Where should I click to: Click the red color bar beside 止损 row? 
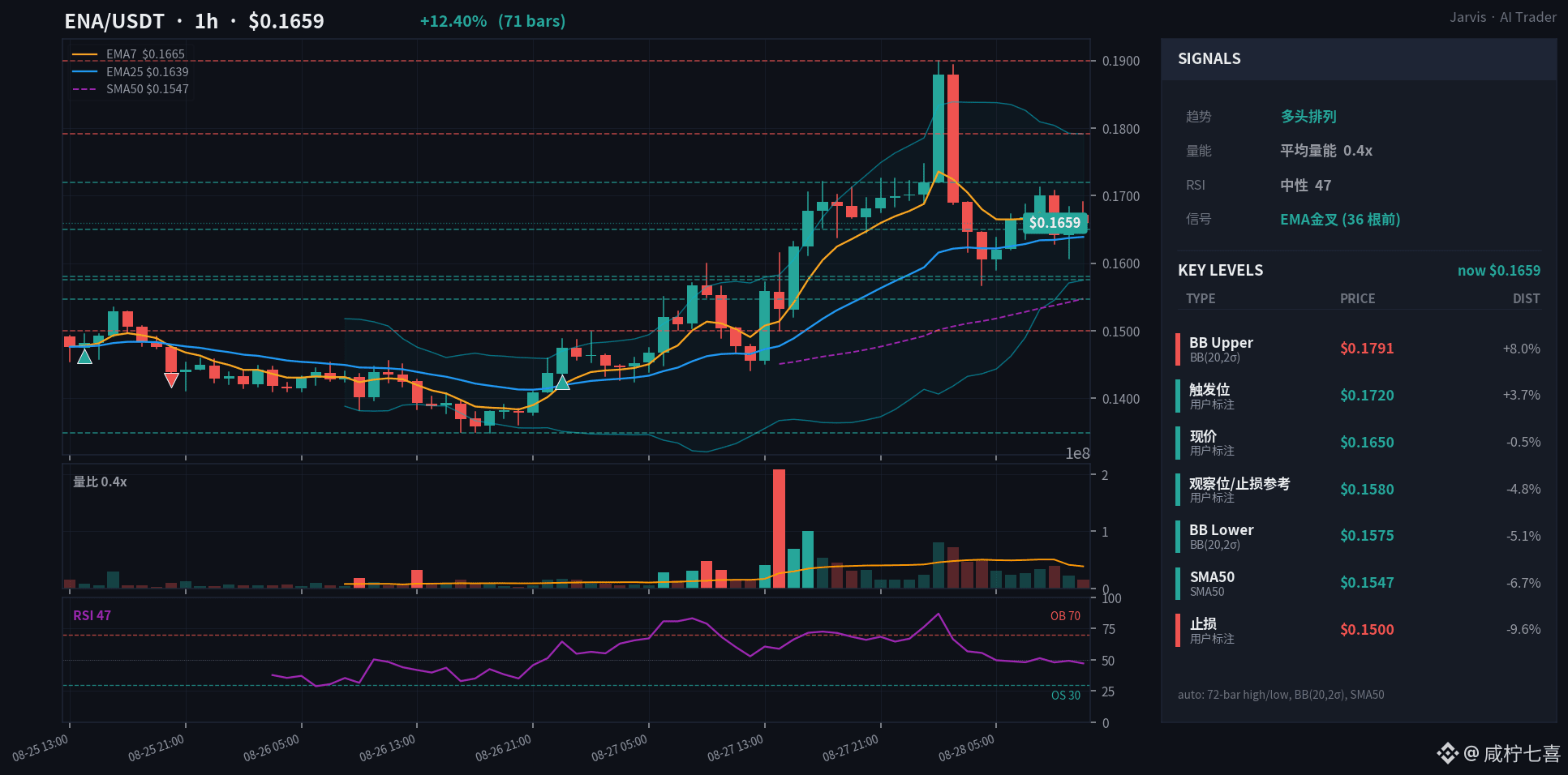pyautogui.click(x=1178, y=630)
